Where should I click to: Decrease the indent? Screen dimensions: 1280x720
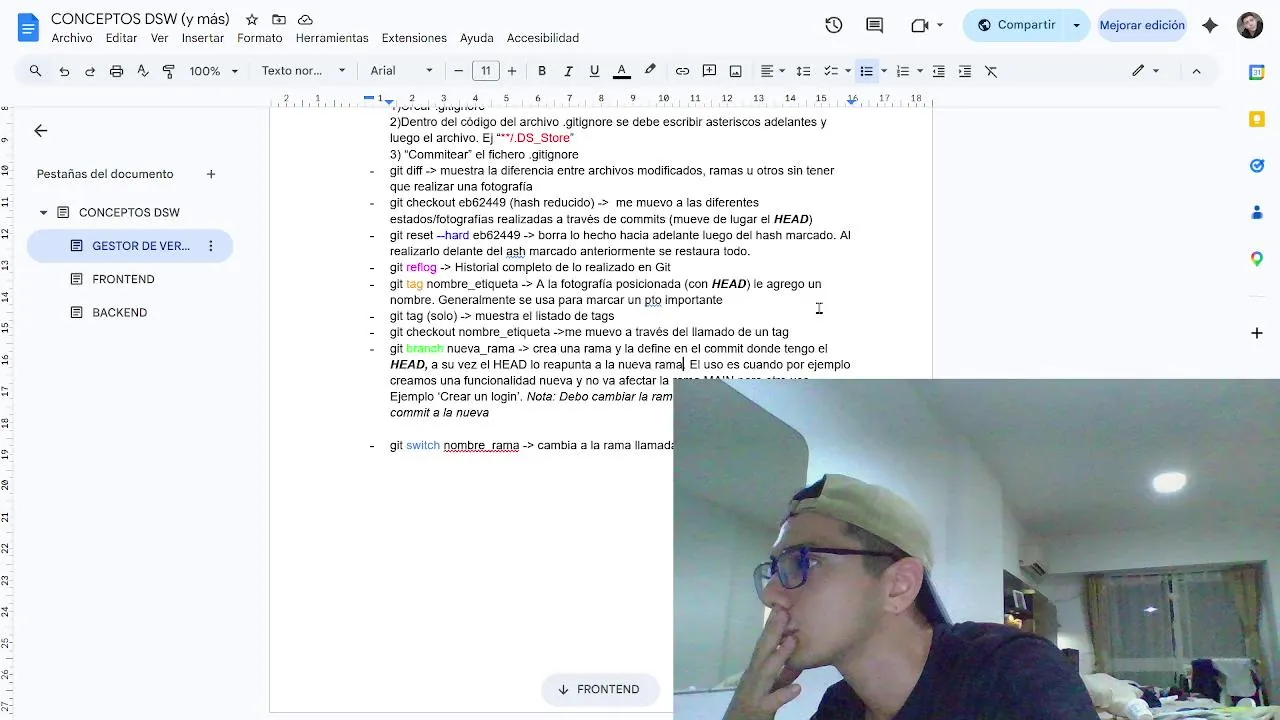tap(938, 71)
